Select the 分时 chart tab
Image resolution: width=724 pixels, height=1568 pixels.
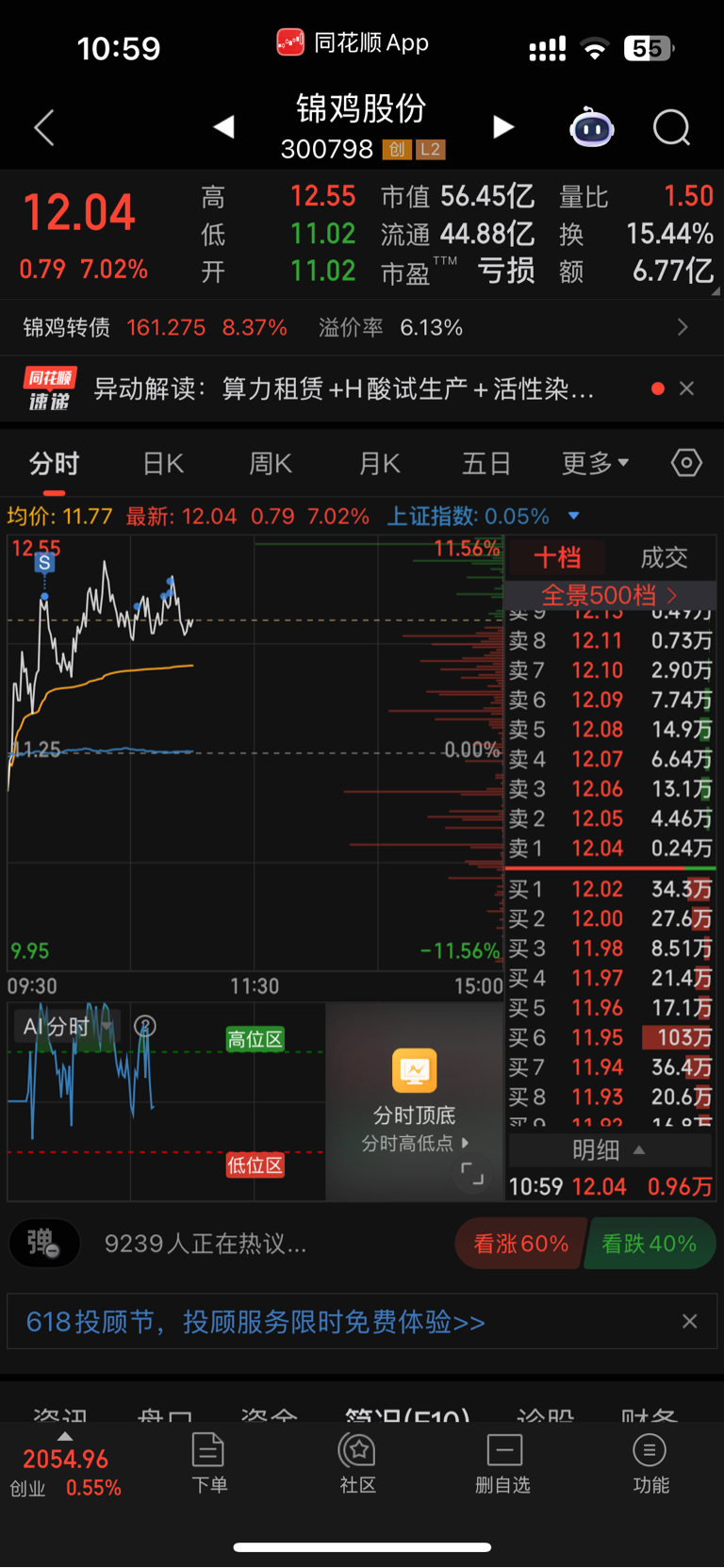tap(54, 463)
